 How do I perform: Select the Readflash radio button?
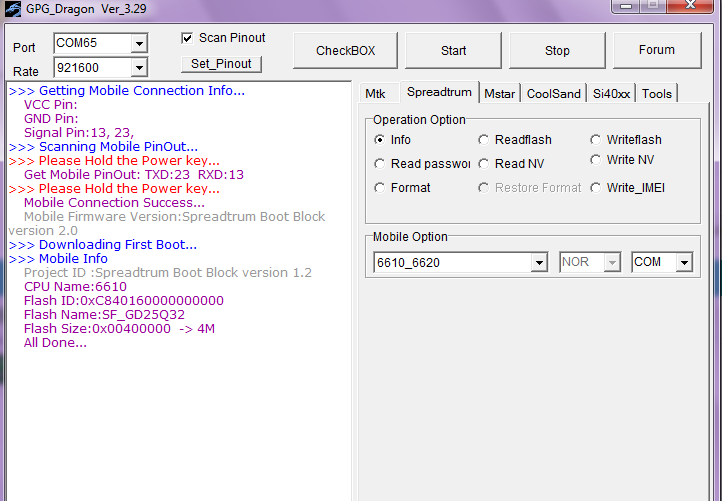tap(483, 140)
